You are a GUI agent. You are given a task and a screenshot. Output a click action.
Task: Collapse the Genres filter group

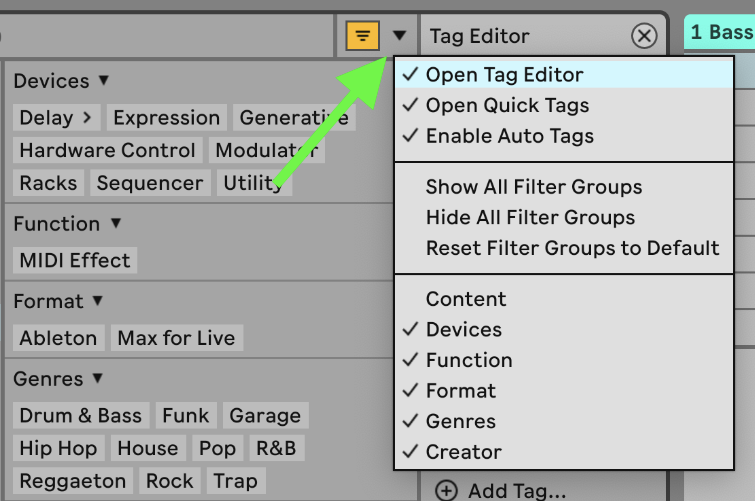pos(97,379)
